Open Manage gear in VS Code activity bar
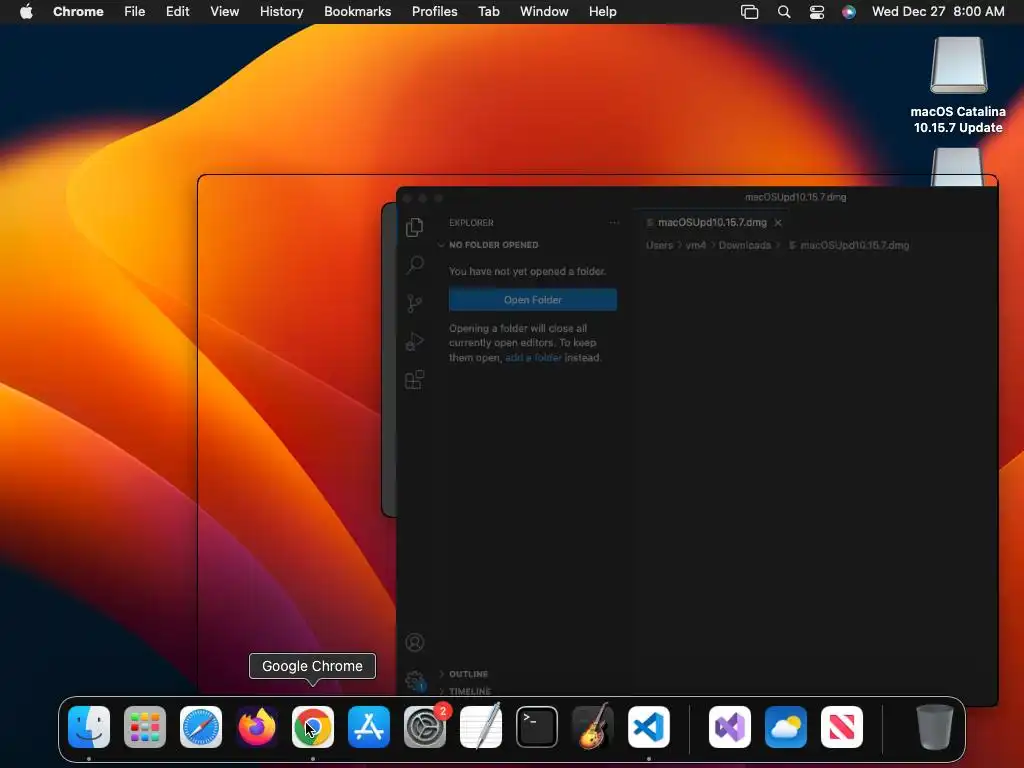The width and height of the screenshot is (1024, 768). [415, 681]
